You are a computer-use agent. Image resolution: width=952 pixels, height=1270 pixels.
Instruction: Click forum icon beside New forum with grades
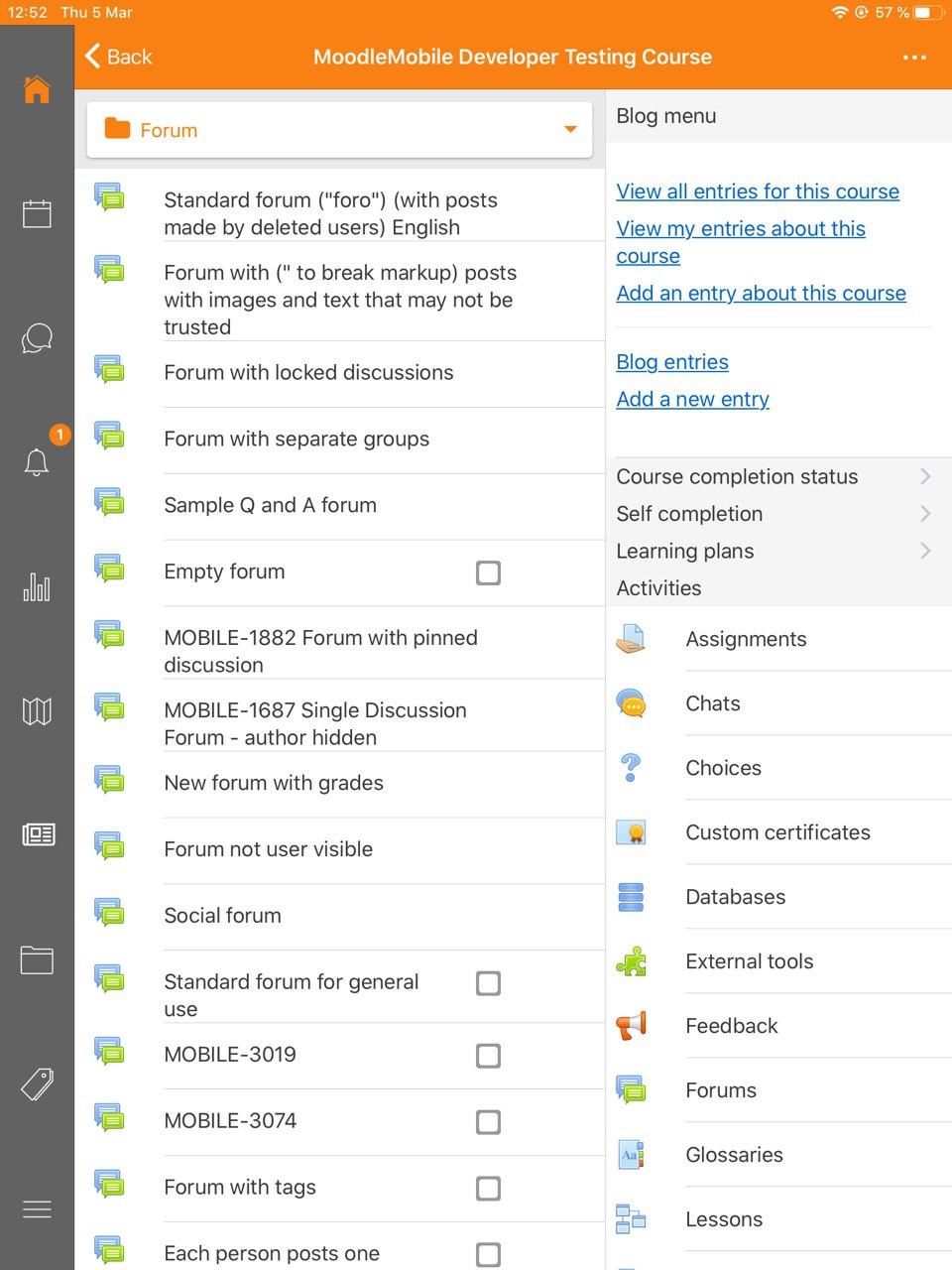click(x=109, y=780)
